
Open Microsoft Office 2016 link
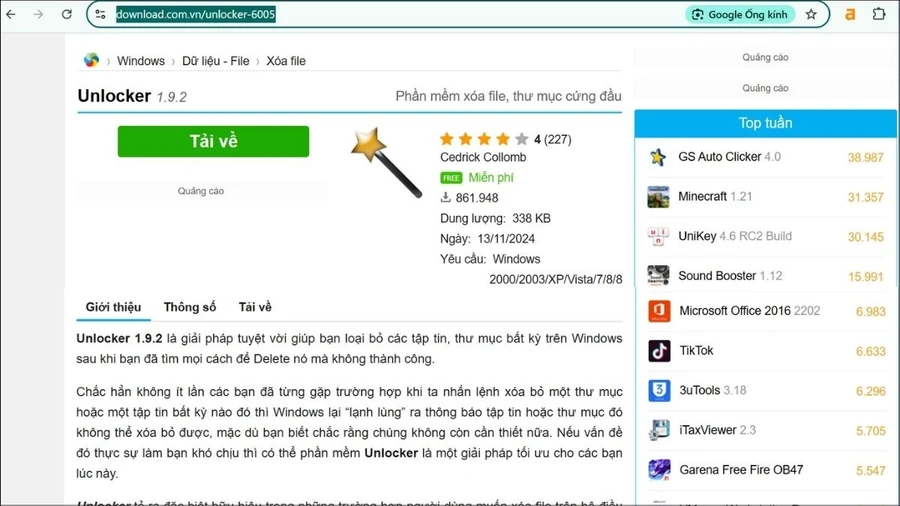(750, 311)
